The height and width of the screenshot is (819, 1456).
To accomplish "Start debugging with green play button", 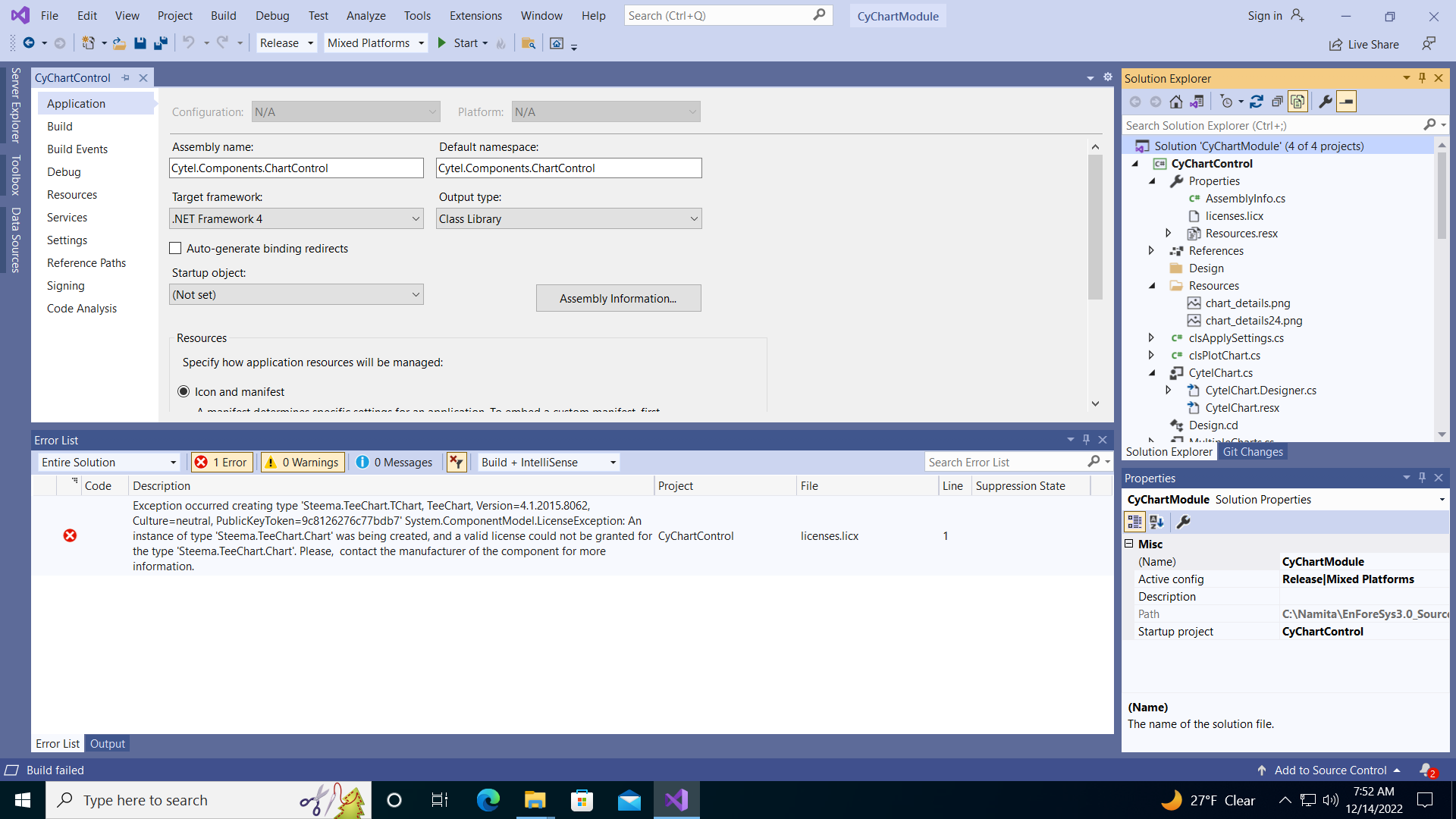I will coord(442,43).
